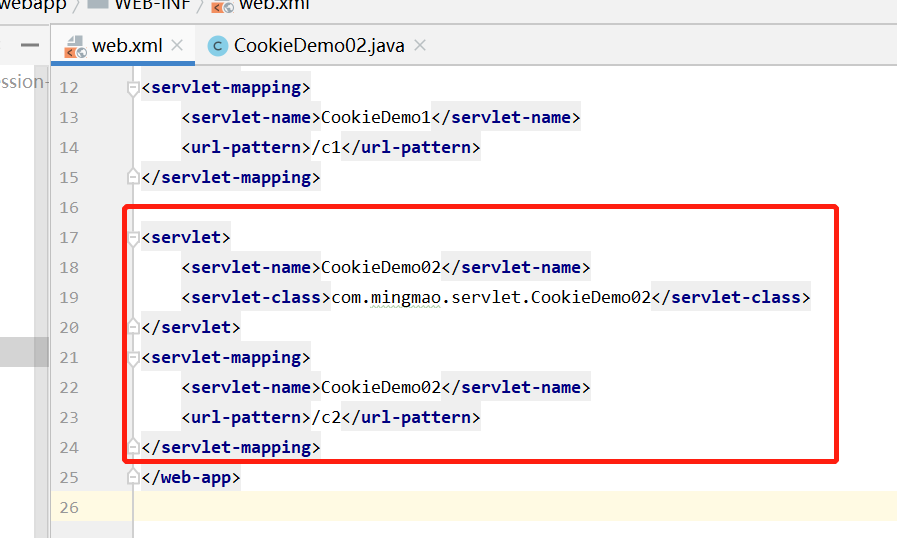
Task: Hide the side panel with minus icon
Action: coord(30,45)
